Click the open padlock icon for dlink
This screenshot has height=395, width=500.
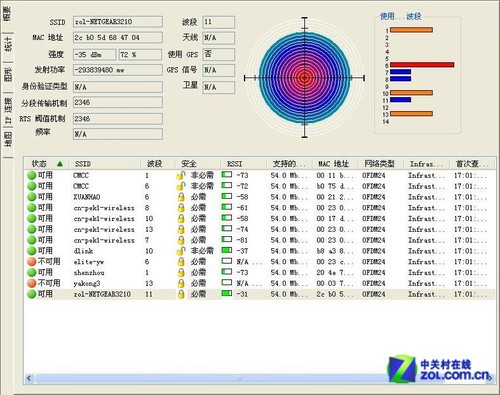(181, 251)
